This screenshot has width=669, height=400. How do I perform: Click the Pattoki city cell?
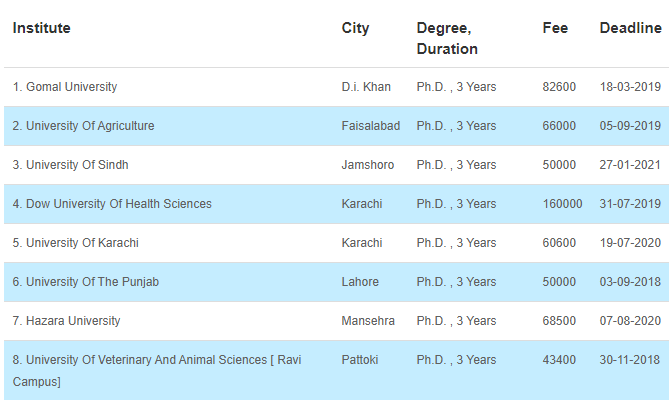click(x=360, y=360)
